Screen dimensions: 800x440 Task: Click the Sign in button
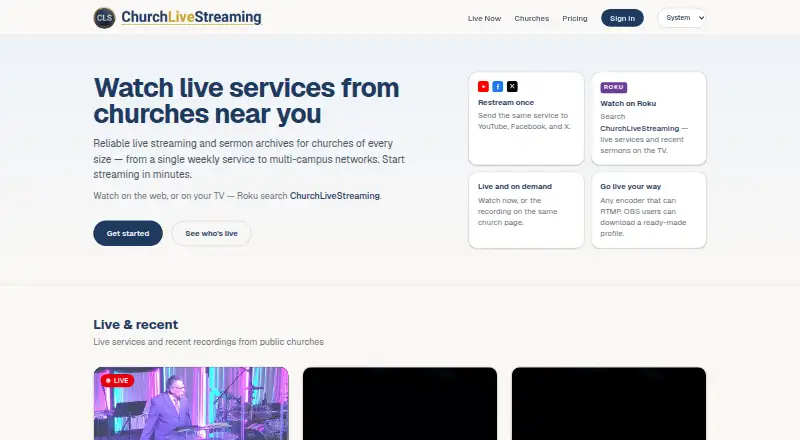(622, 18)
